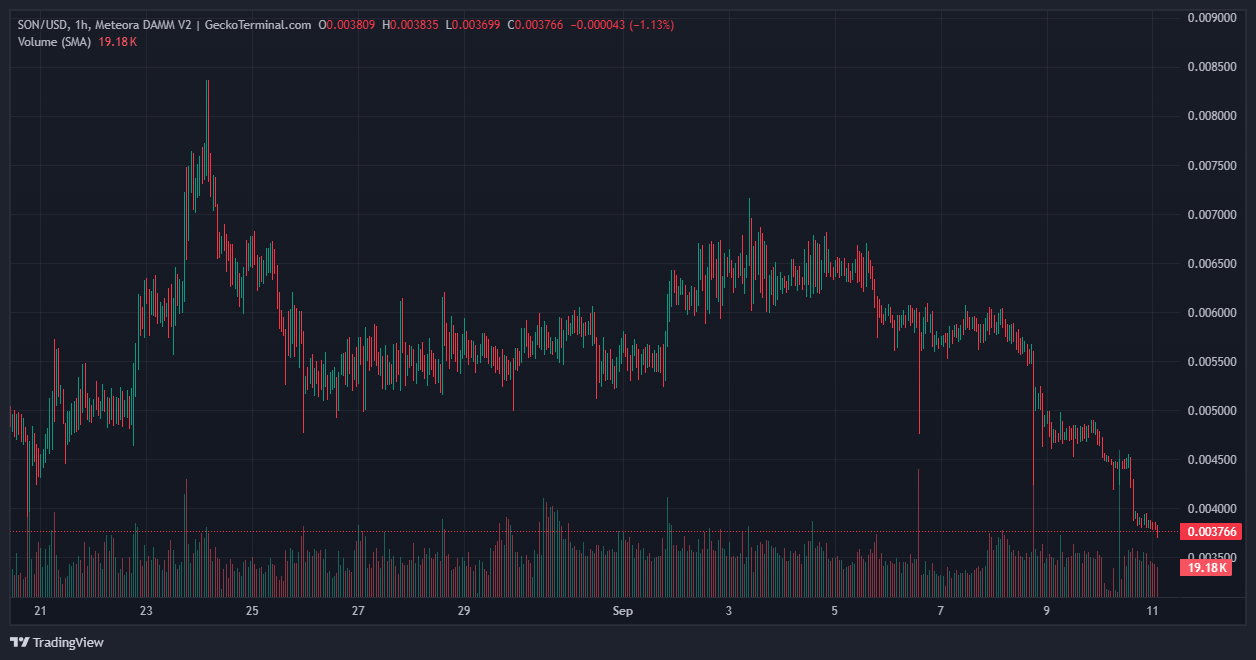Click the 0.007500 price axis label
Viewport: 1256px width, 660px height.
coord(1211,165)
